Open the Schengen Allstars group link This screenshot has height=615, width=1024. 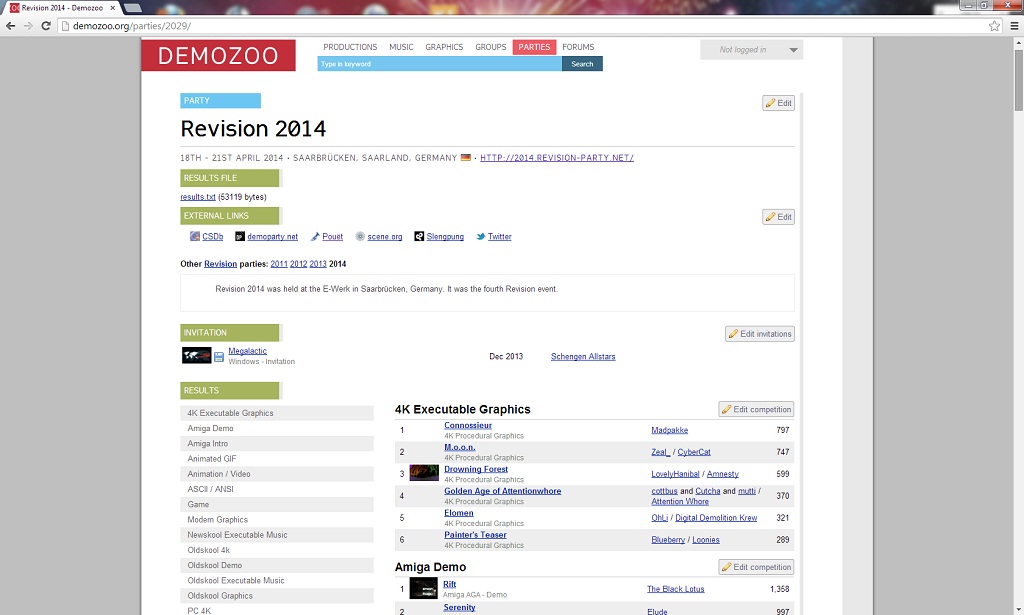pyautogui.click(x=583, y=356)
